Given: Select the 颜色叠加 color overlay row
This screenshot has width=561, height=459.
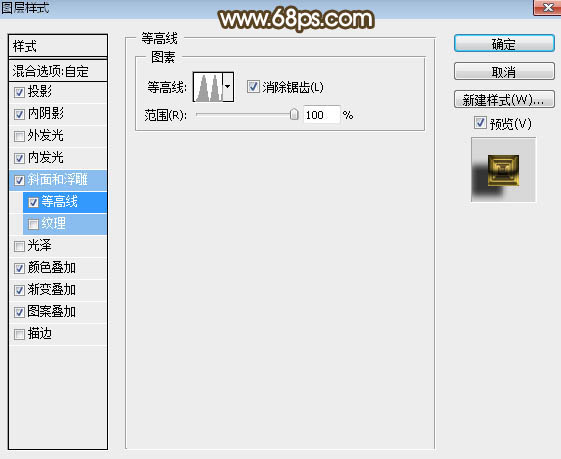Looking at the screenshot, I should tap(58, 268).
